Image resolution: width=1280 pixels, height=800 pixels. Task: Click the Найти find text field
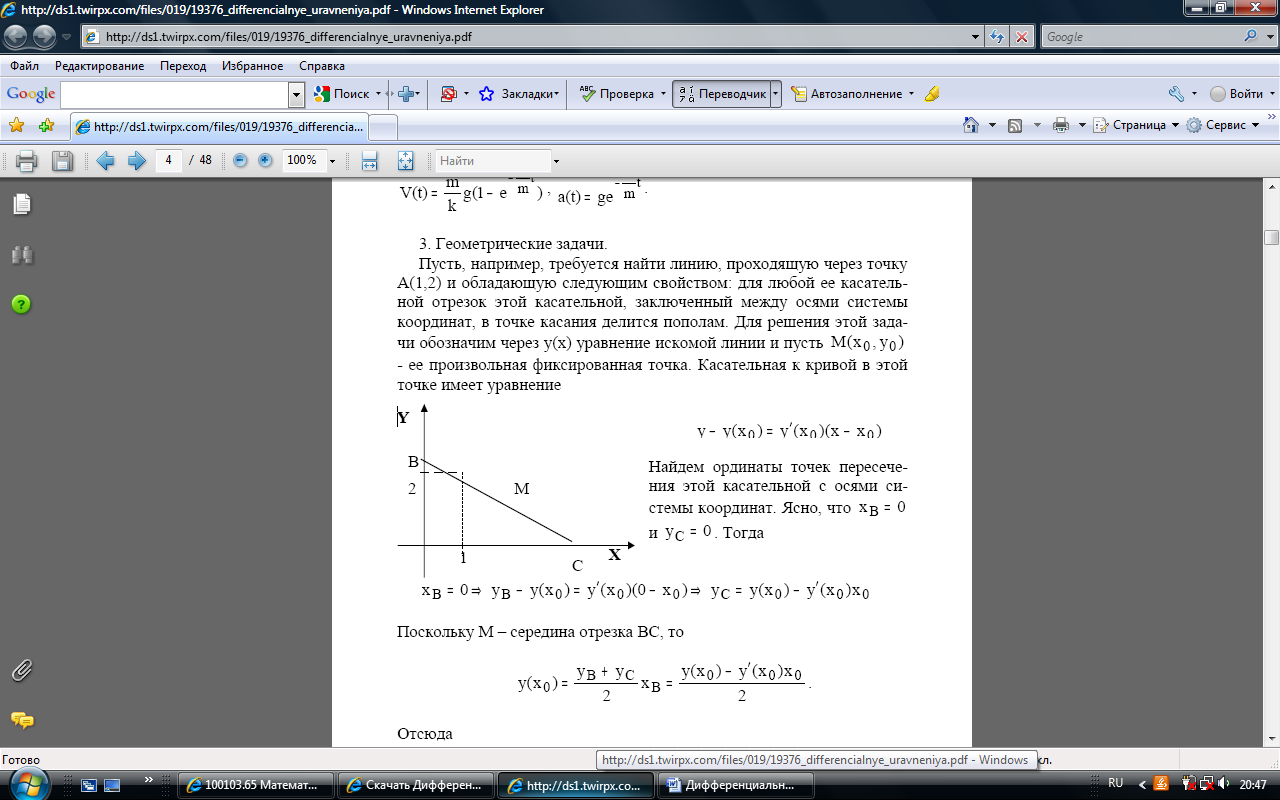tap(493, 161)
